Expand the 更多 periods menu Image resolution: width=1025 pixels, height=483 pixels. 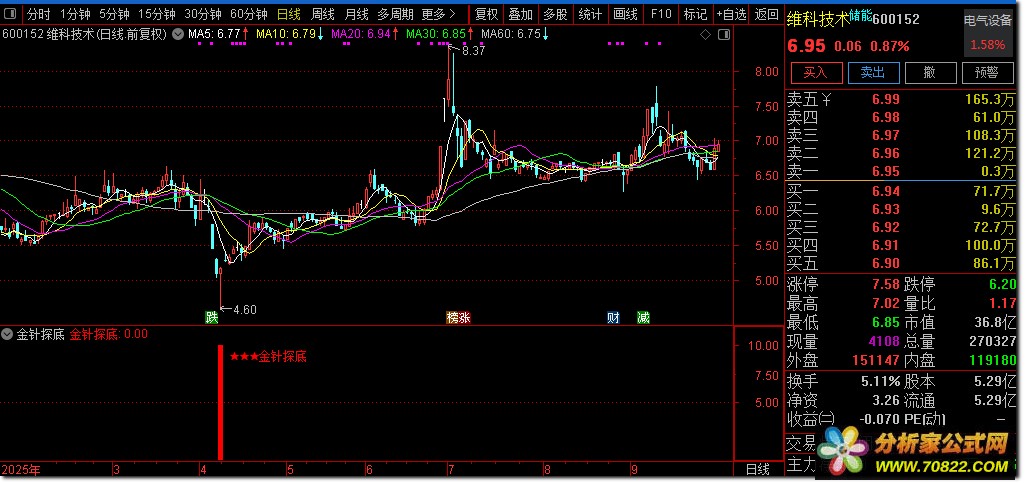(x=439, y=15)
